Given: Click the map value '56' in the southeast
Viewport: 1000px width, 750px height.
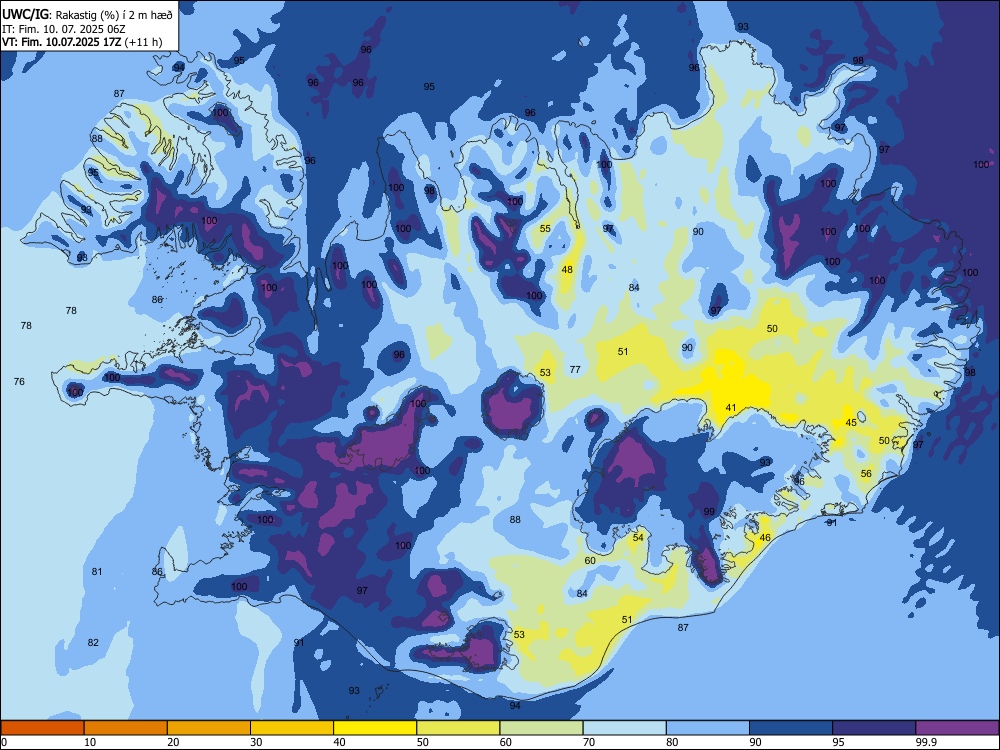Looking at the screenshot, I should 866,474.
